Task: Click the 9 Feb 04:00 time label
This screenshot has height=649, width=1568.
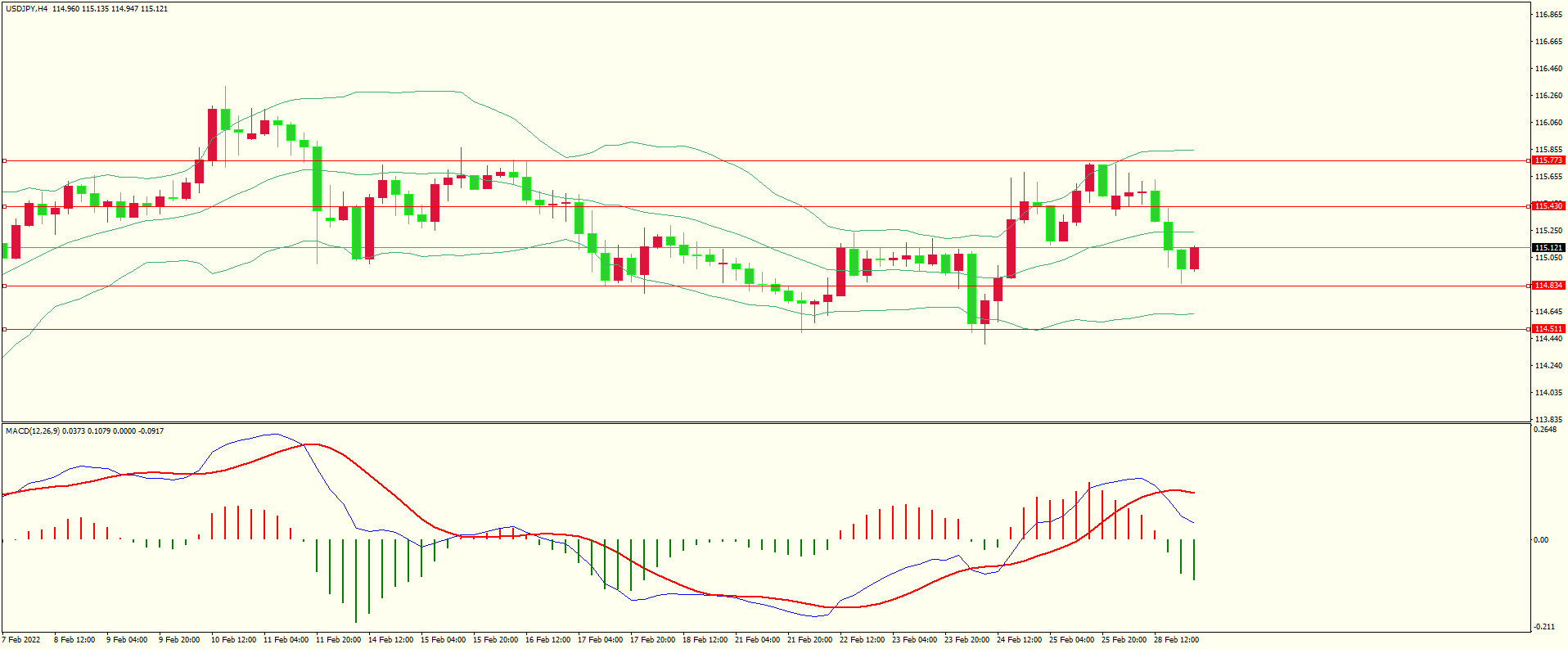Action: tap(127, 640)
